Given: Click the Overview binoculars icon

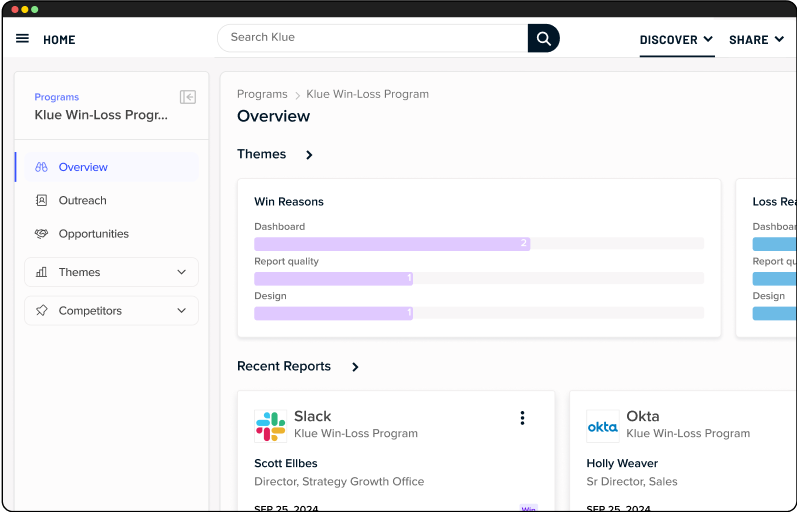Looking at the screenshot, I should (41, 167).
